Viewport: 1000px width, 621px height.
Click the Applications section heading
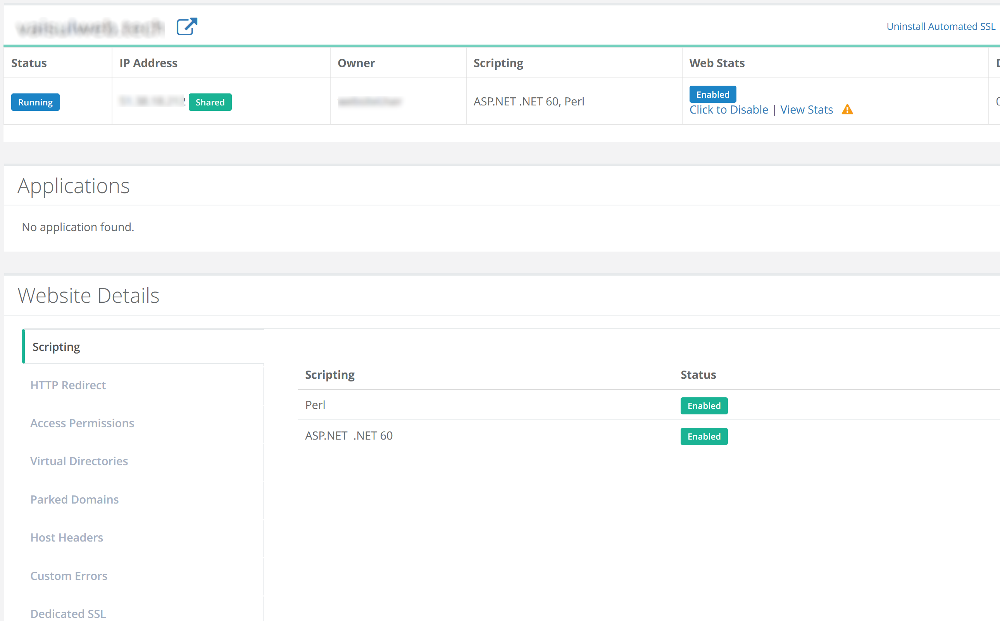click(74, 186)
